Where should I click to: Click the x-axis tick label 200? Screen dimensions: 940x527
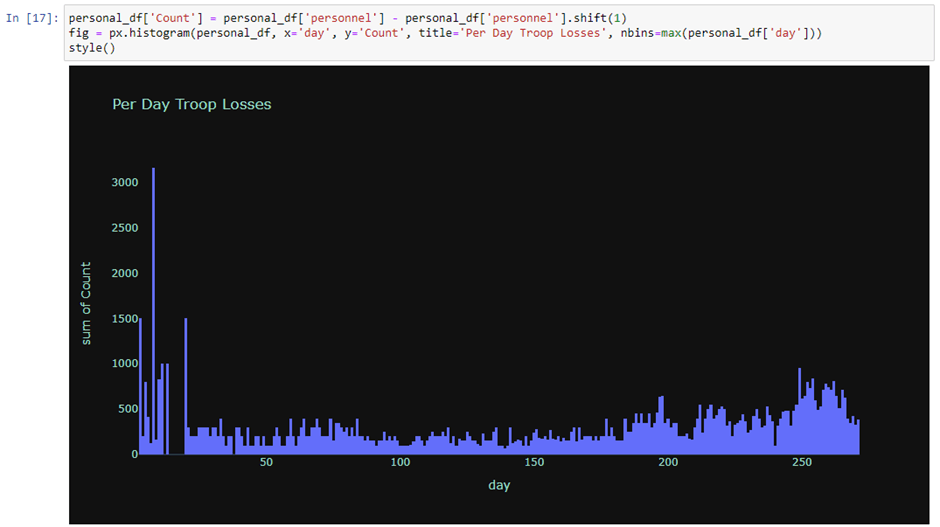point(668,462)
